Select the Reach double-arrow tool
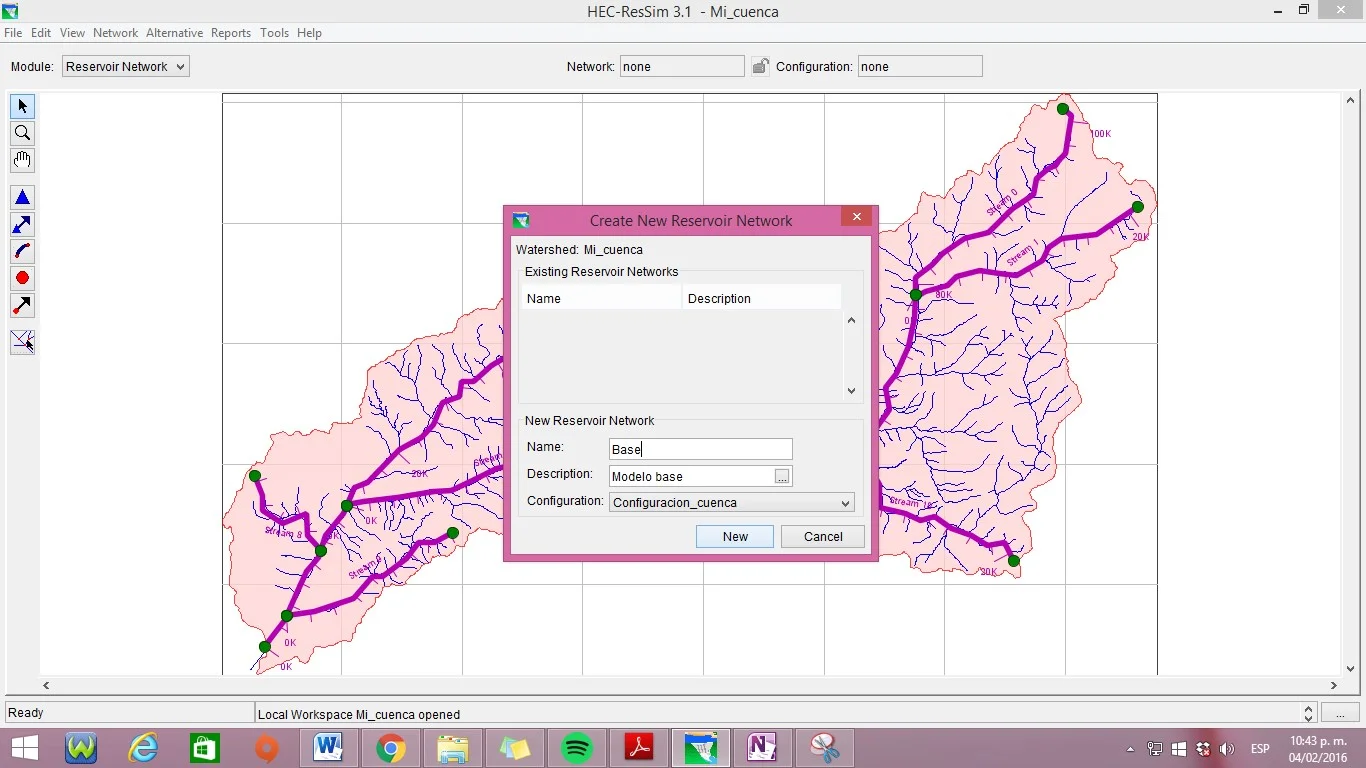Screen dimensions: 1366x768 point(22,225)
